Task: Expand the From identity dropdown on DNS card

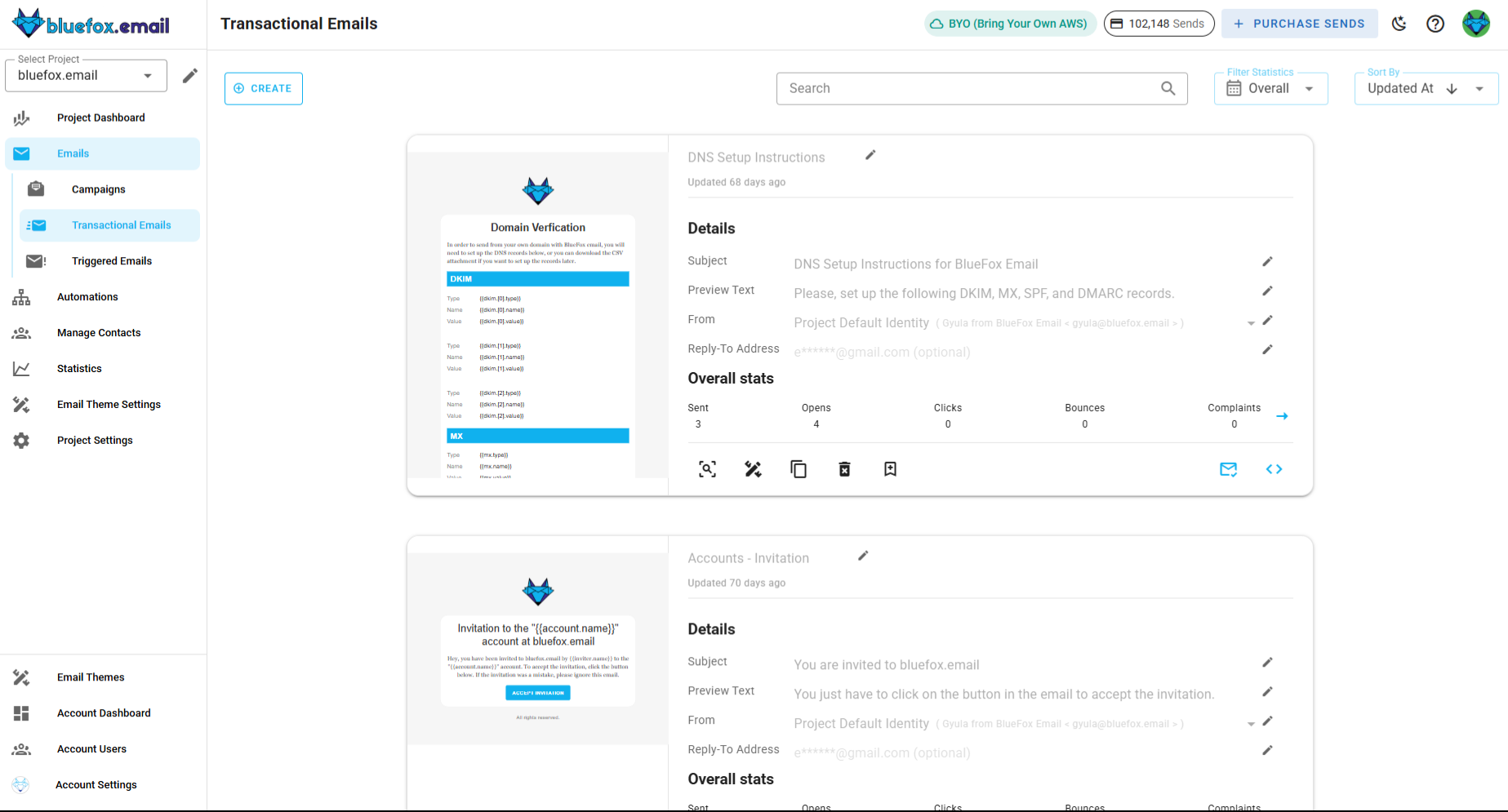Action: click(1251, 322)
